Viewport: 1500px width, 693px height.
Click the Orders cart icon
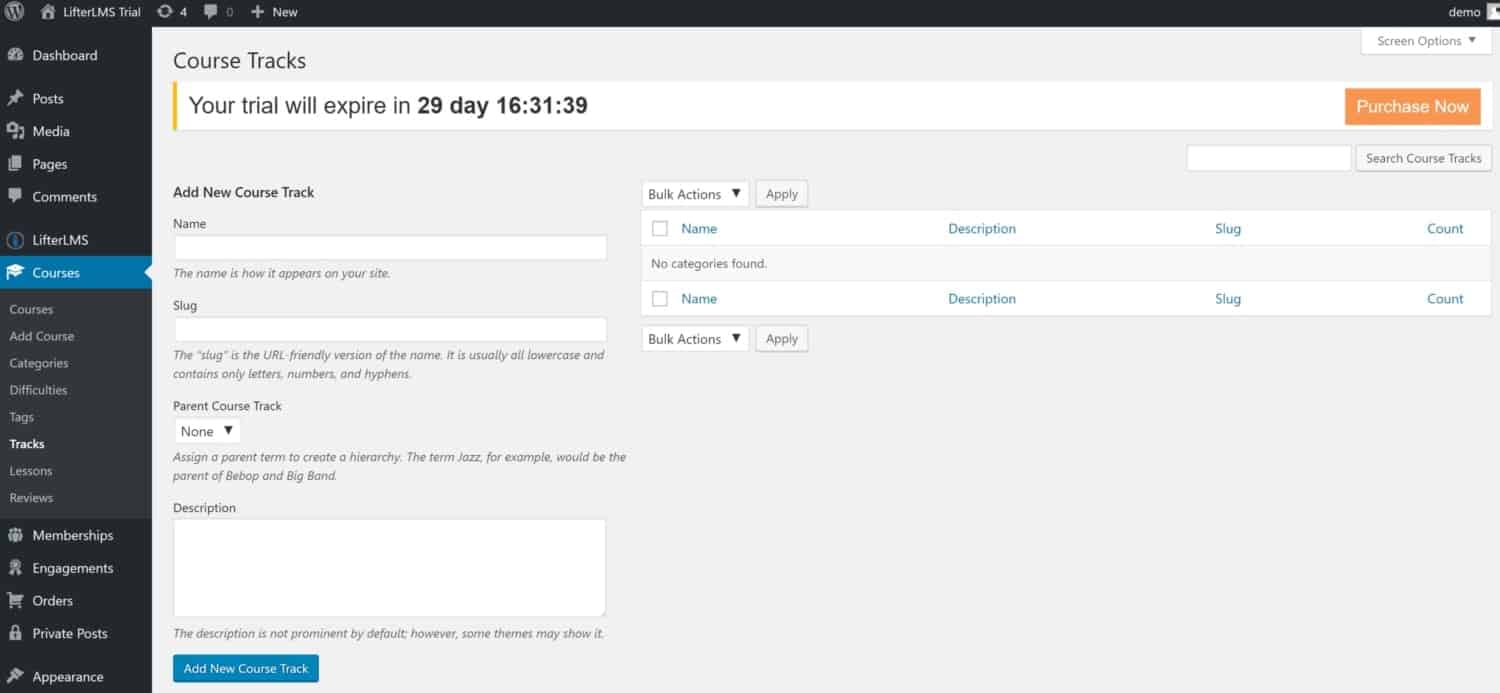15,600
